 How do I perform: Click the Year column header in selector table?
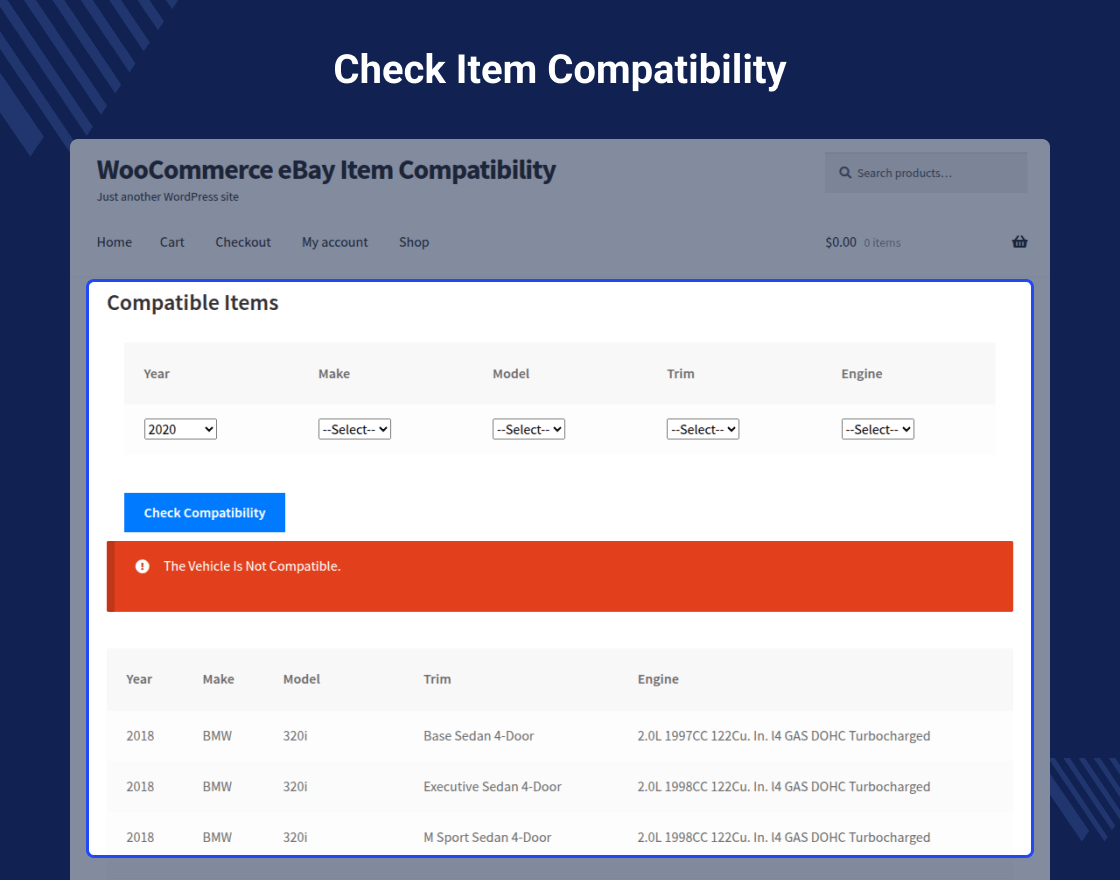pos(156,374)
